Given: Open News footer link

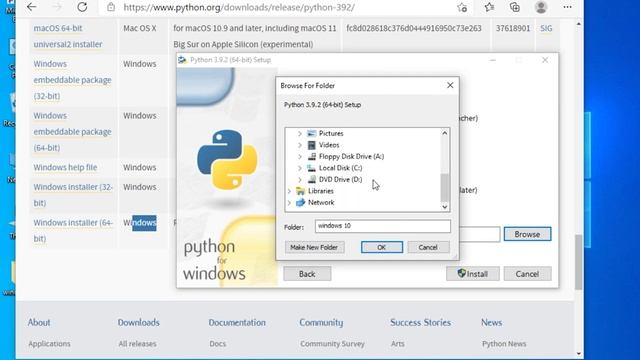Looking at the screenshot, I should [491, 322].
